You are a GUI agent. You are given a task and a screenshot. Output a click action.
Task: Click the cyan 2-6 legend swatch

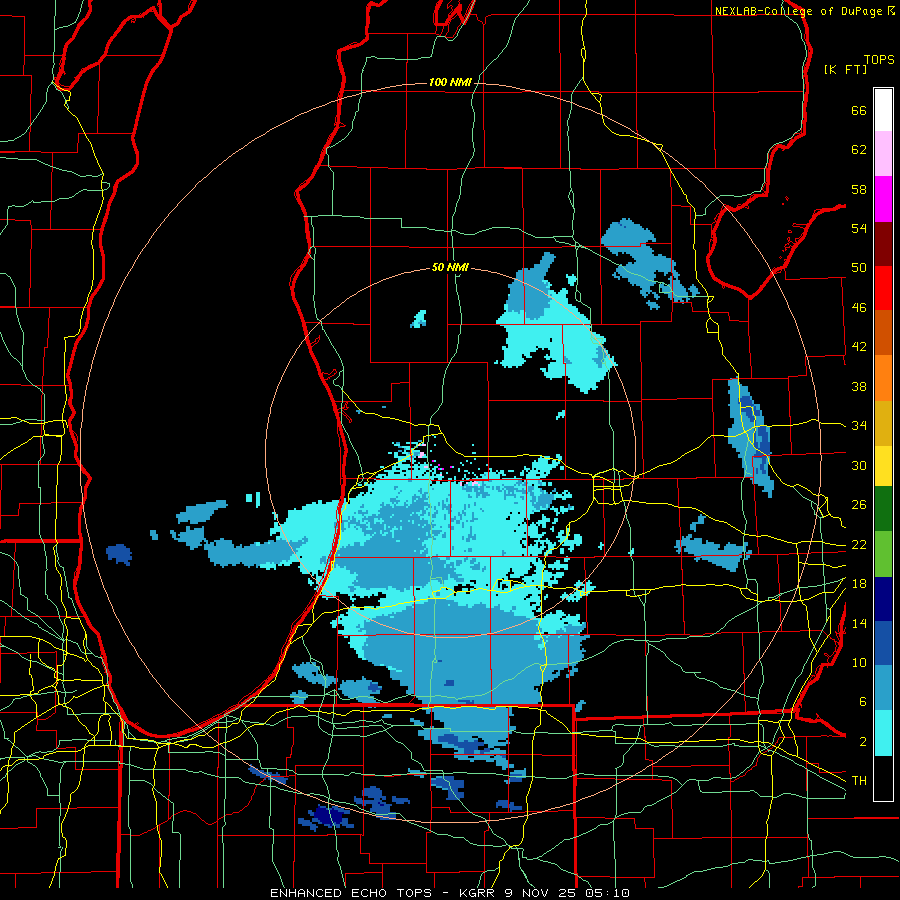pyautogui.click(x=883, y=733)
